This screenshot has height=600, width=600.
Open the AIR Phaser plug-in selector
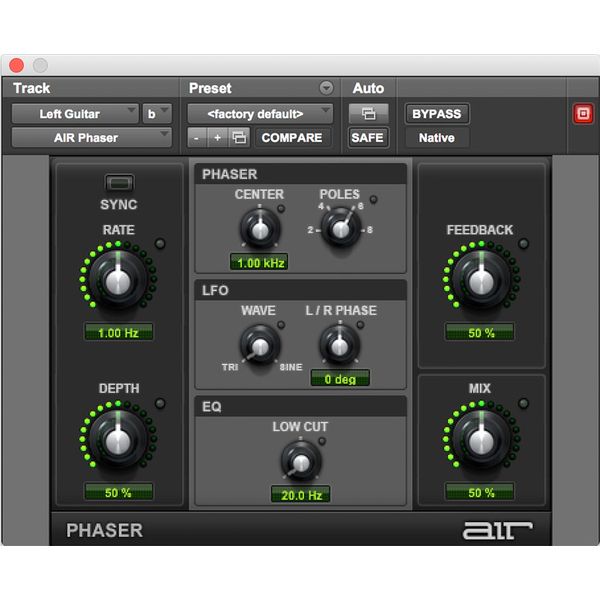pos(91,137)
